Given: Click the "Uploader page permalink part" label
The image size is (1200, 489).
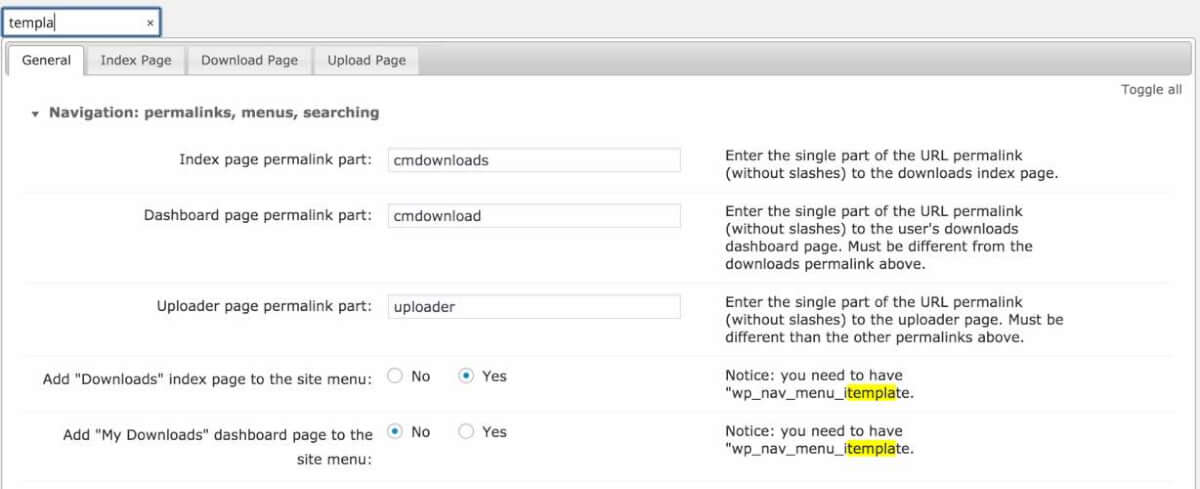Looking at the screenshot, I should [x=264, y=306].
